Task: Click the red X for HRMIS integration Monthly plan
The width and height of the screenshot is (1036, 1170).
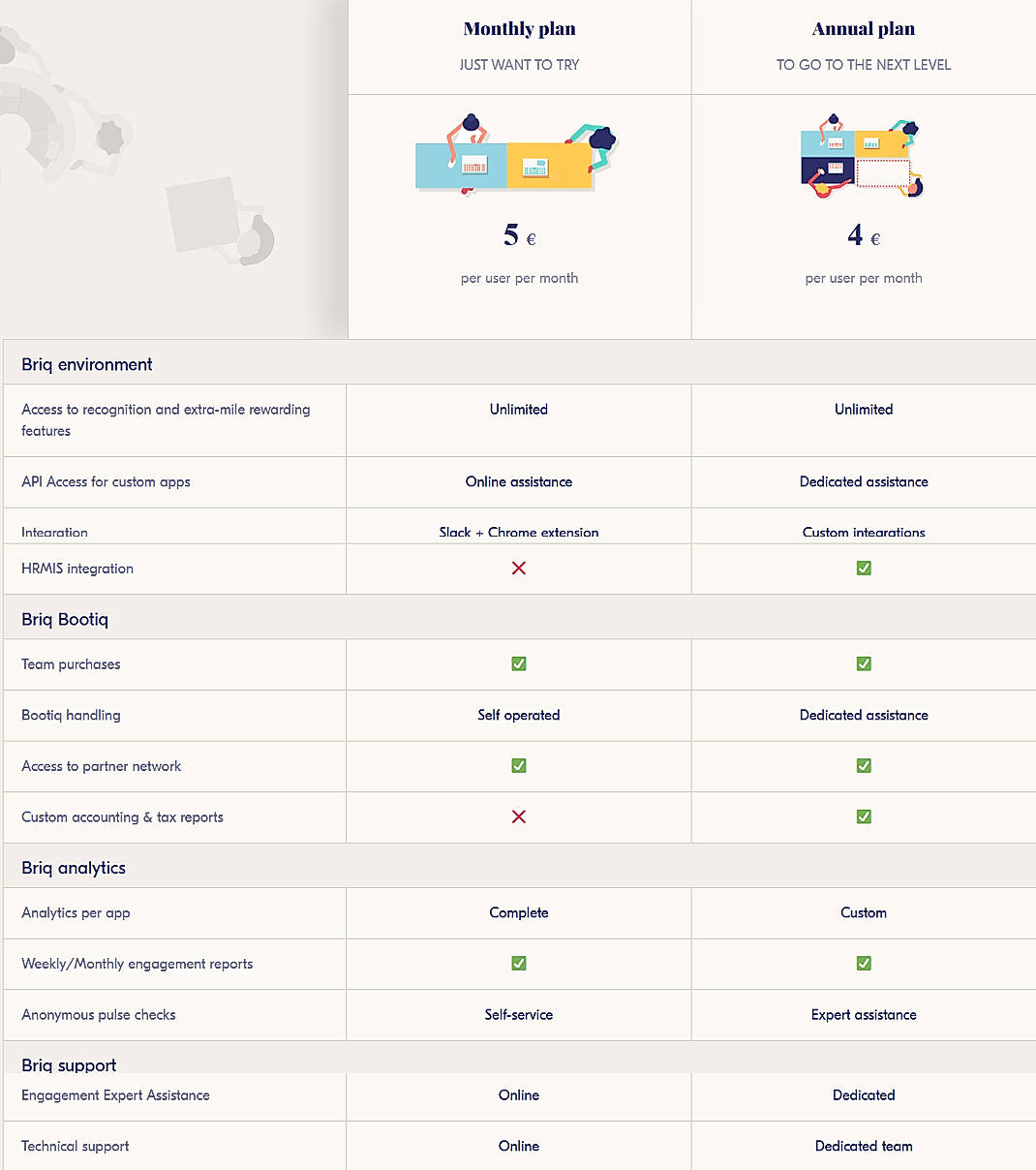Action: (x=518, y=569)
